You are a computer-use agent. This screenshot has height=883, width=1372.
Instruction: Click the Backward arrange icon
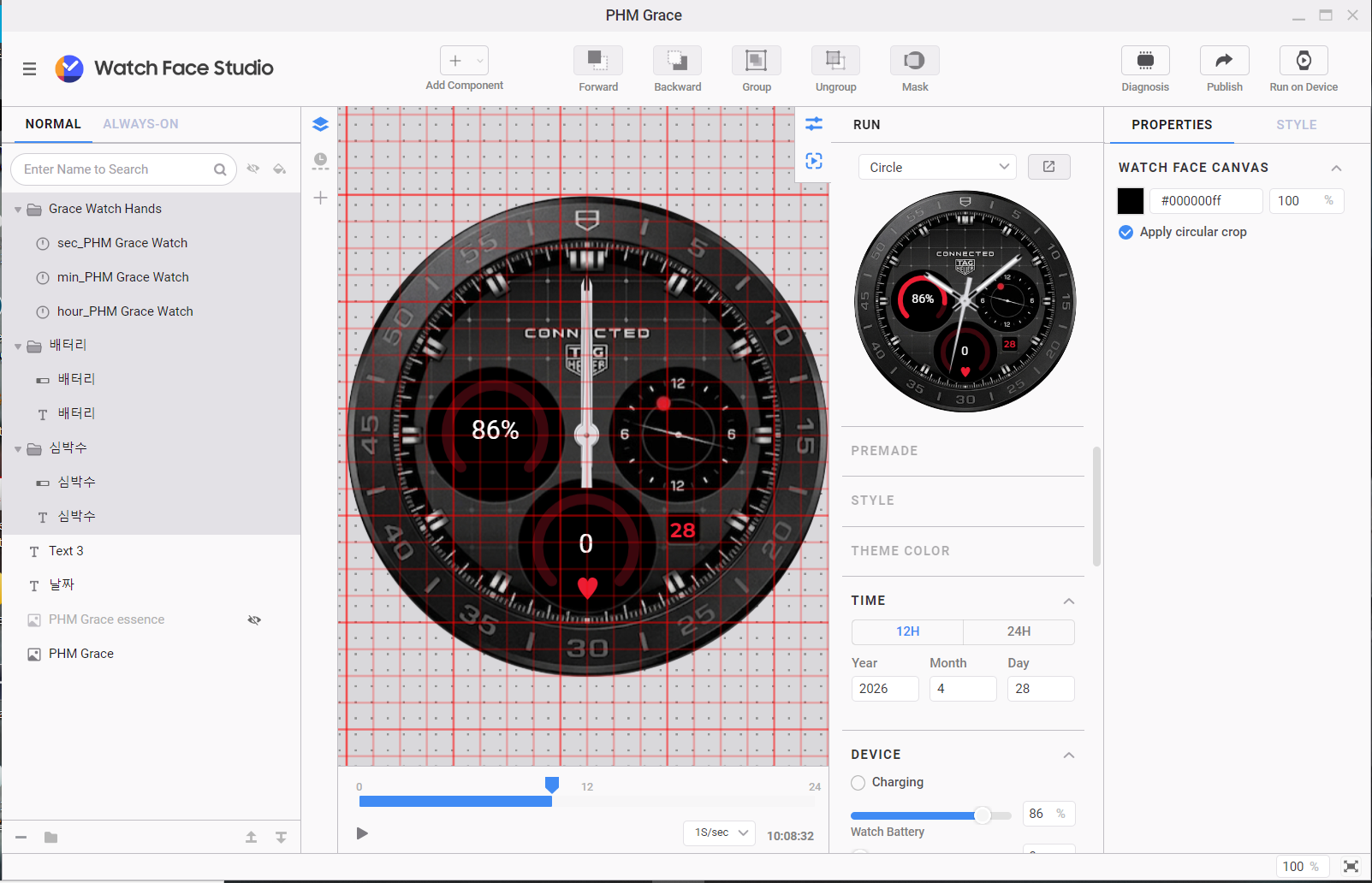[x=677, y=61]
